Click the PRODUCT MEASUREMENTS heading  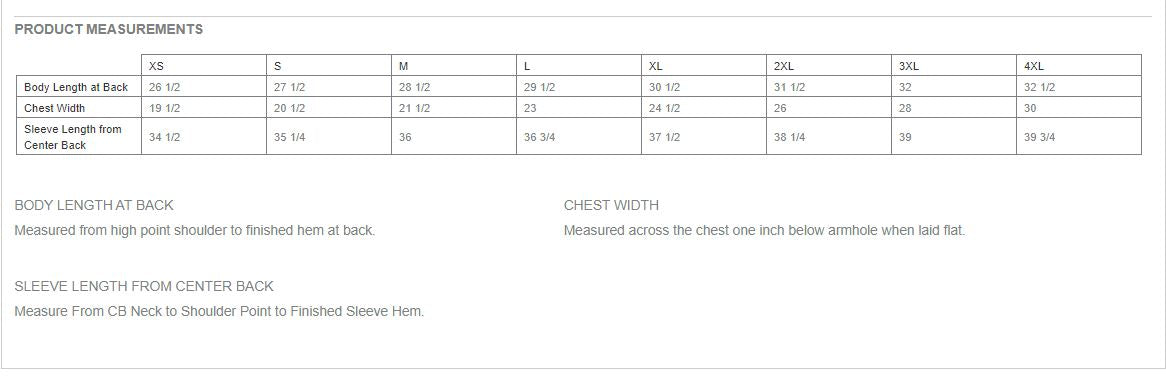pos(109,30)
